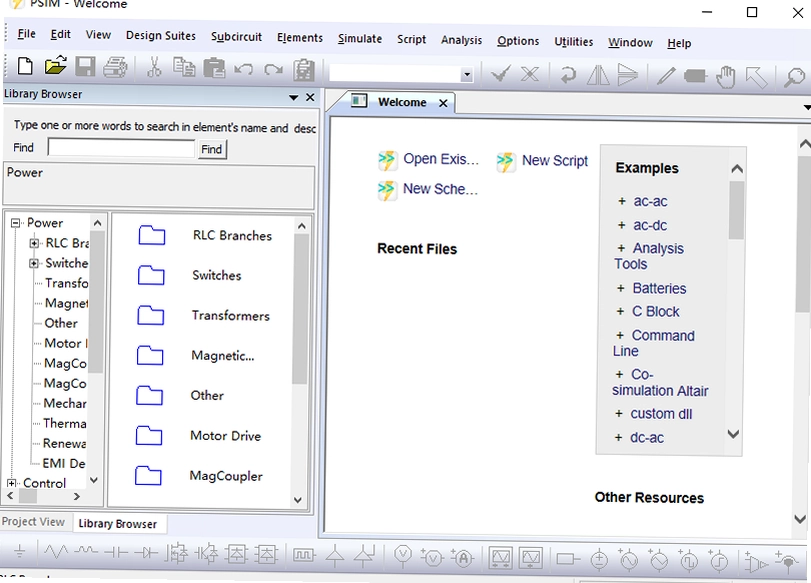Create a new file with the blank page icon
The width and height of the screenshot is (811, 583).
pyautogui.click(x=25, y=66)
